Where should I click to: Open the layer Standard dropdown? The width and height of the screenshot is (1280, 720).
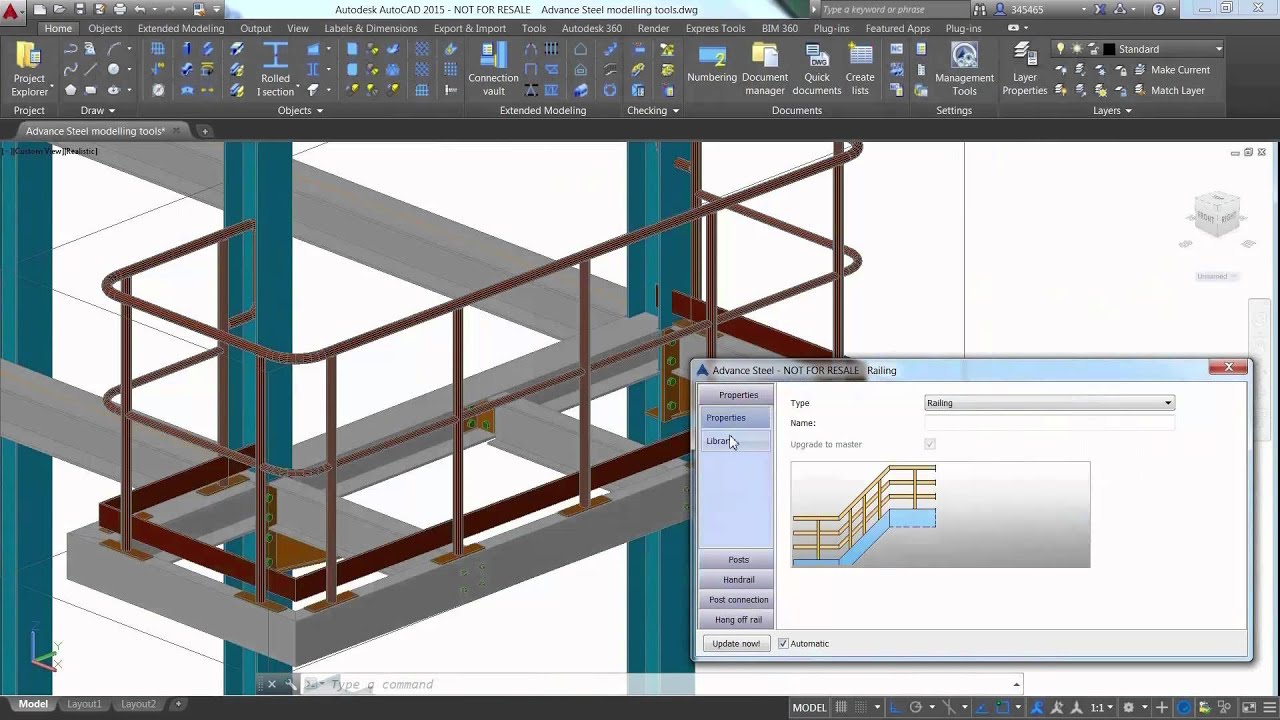tap(1218, 49)
